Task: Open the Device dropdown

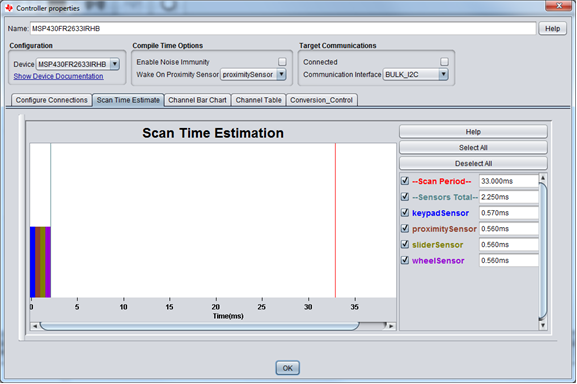Action: tap(114, 64)
